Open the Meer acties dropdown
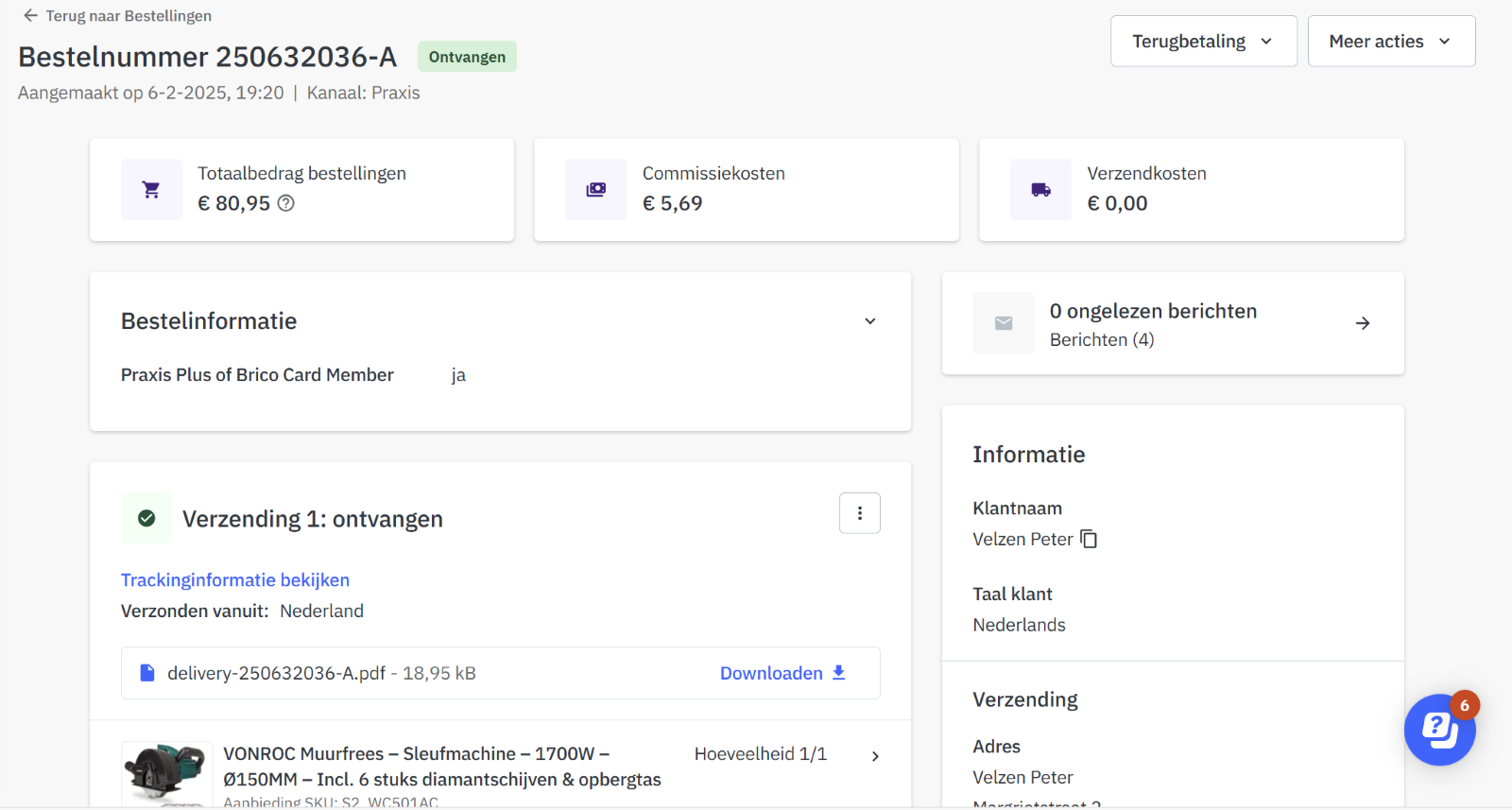This screenshot has width=1512, height=810. [x=1390, y=42]
